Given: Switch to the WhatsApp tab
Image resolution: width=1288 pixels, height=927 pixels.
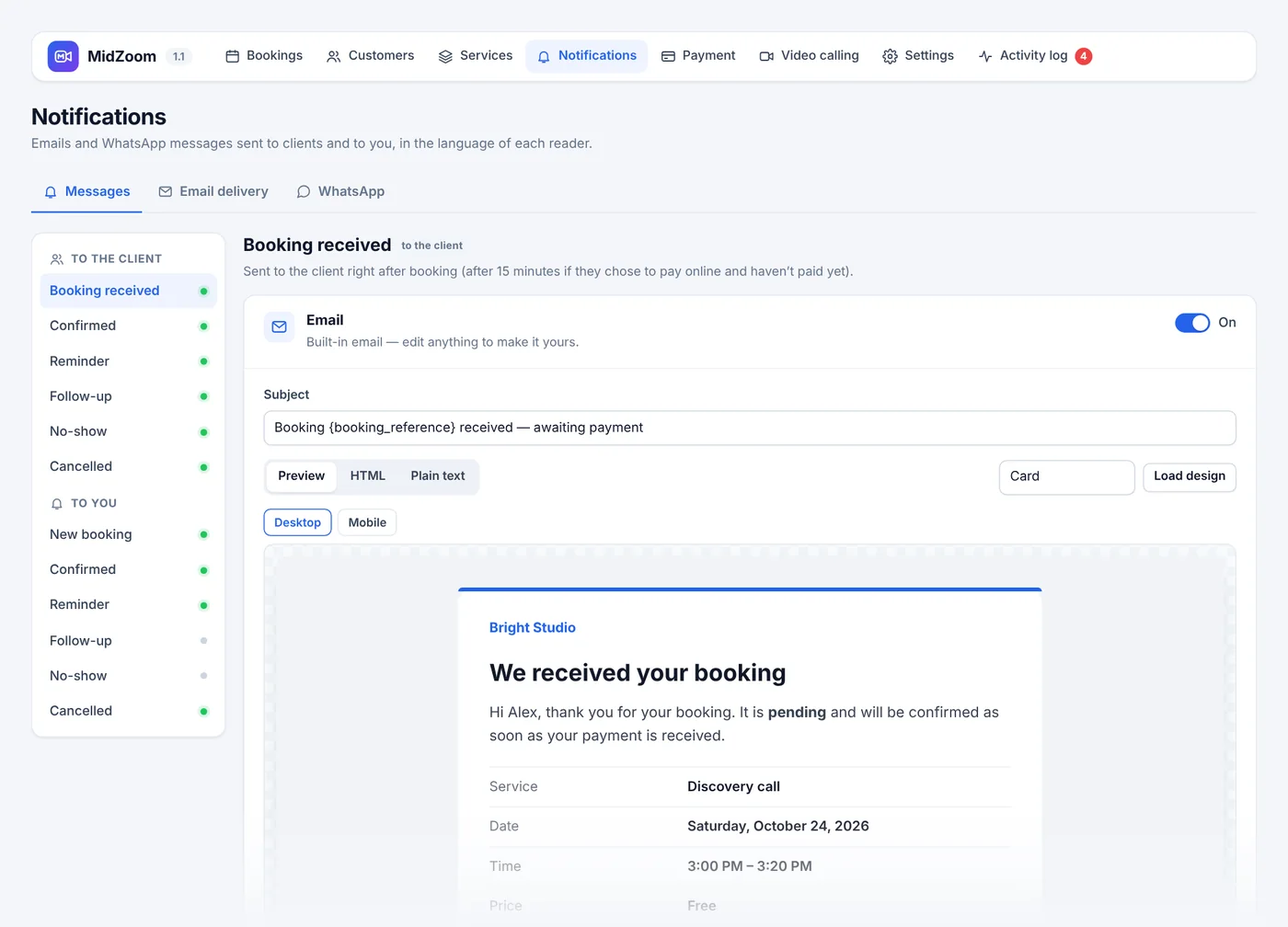Looking at the screenshot, I should point(340,191).
